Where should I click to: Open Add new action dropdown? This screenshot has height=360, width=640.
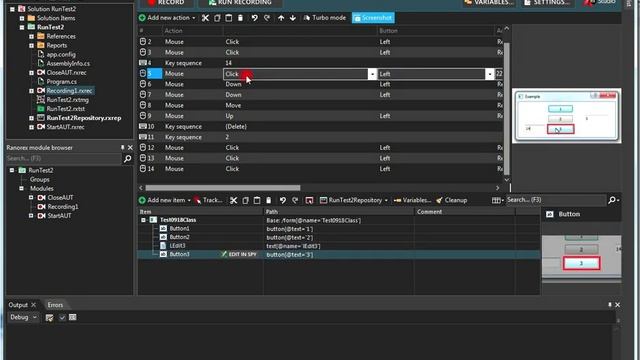point(167,18)
